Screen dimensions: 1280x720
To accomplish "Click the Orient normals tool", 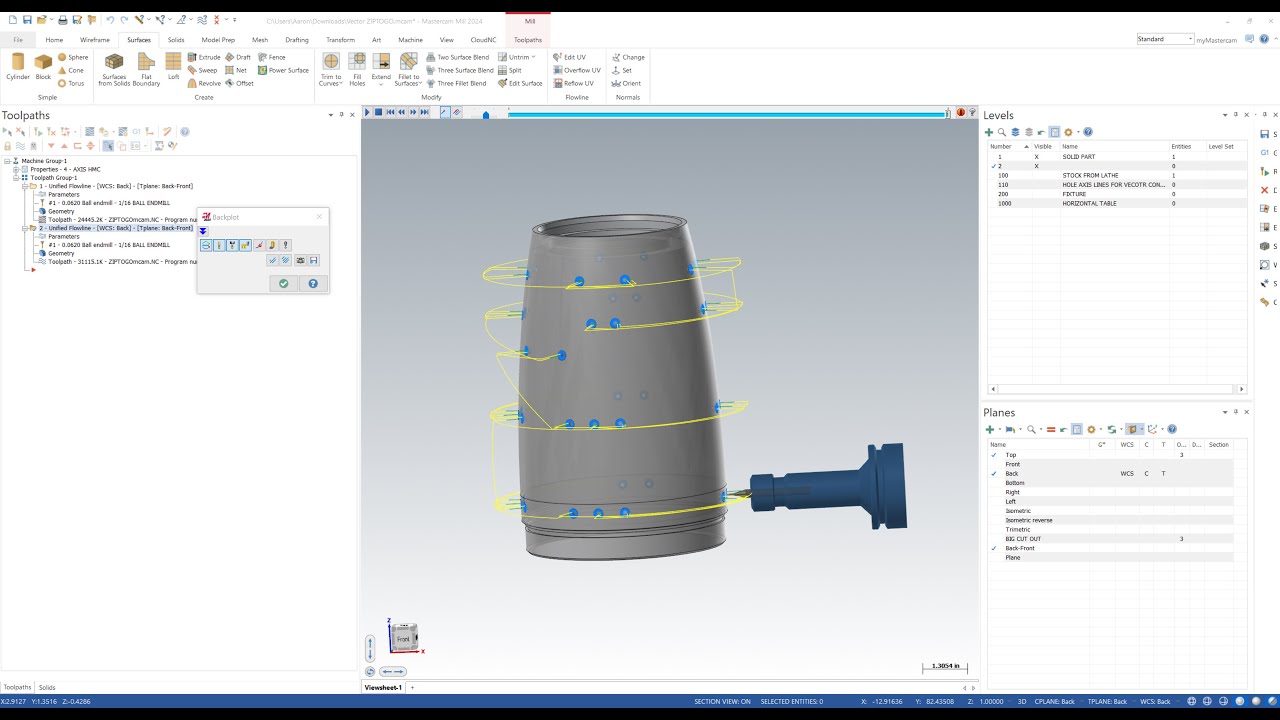I will (627, 83).
